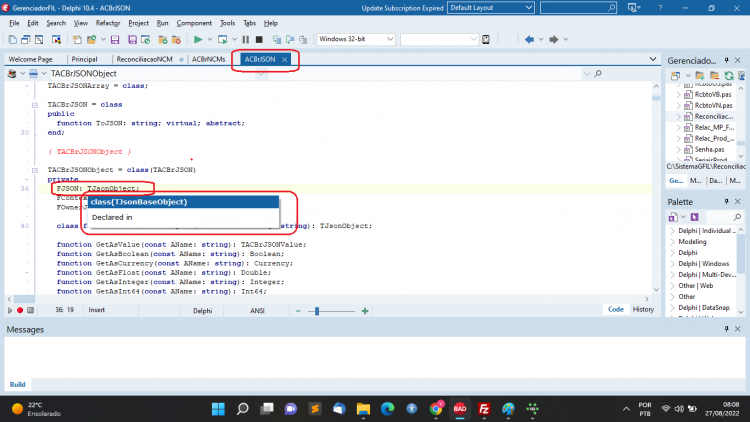Save file with the purple floppy icon
Image resolution: width=750 pixels, height=422 pixels.
click(115, 40)
